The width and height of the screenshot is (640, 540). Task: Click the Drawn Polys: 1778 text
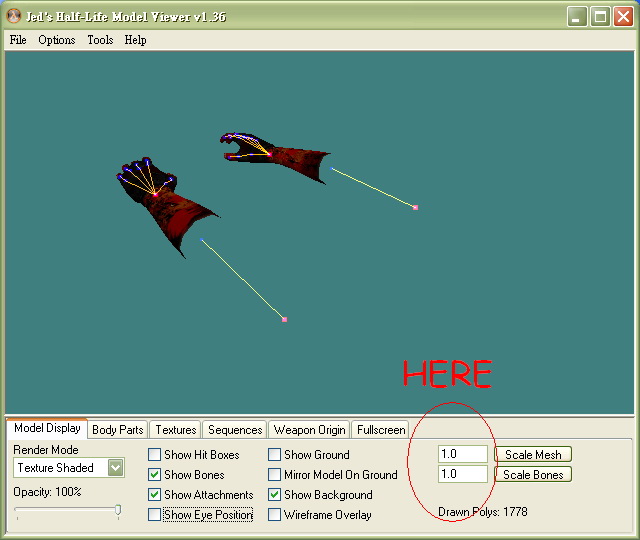tap(482, 512)
